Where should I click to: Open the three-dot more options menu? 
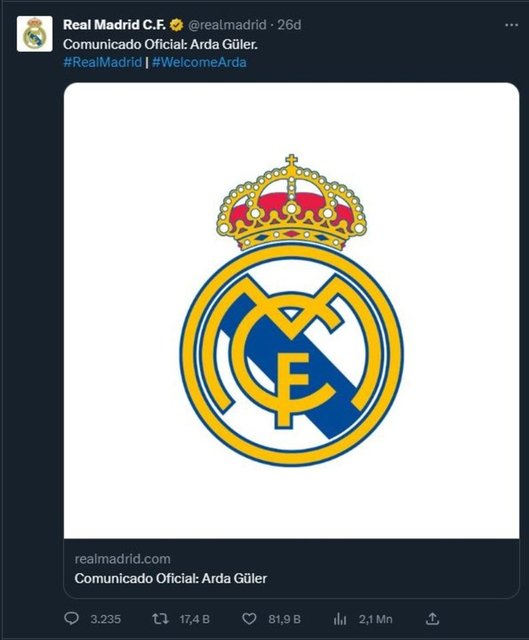(x=511, y=25)
